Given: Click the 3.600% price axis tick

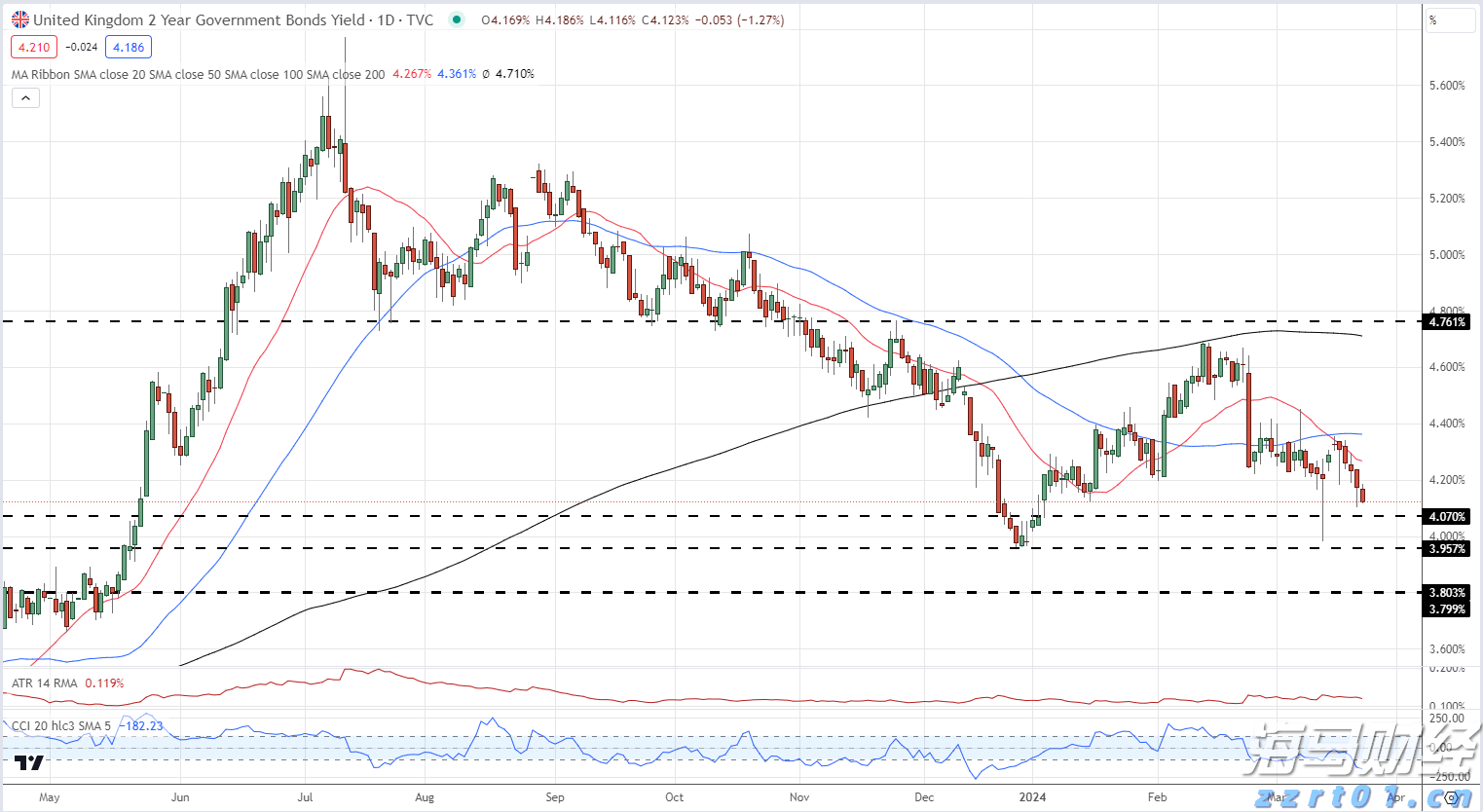Looking at the screenshot, I should [x=1447, y=649].
